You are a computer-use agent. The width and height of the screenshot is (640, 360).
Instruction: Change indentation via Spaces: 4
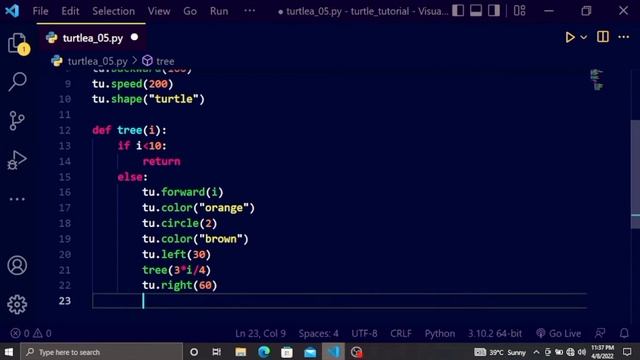tap(318, 333)
